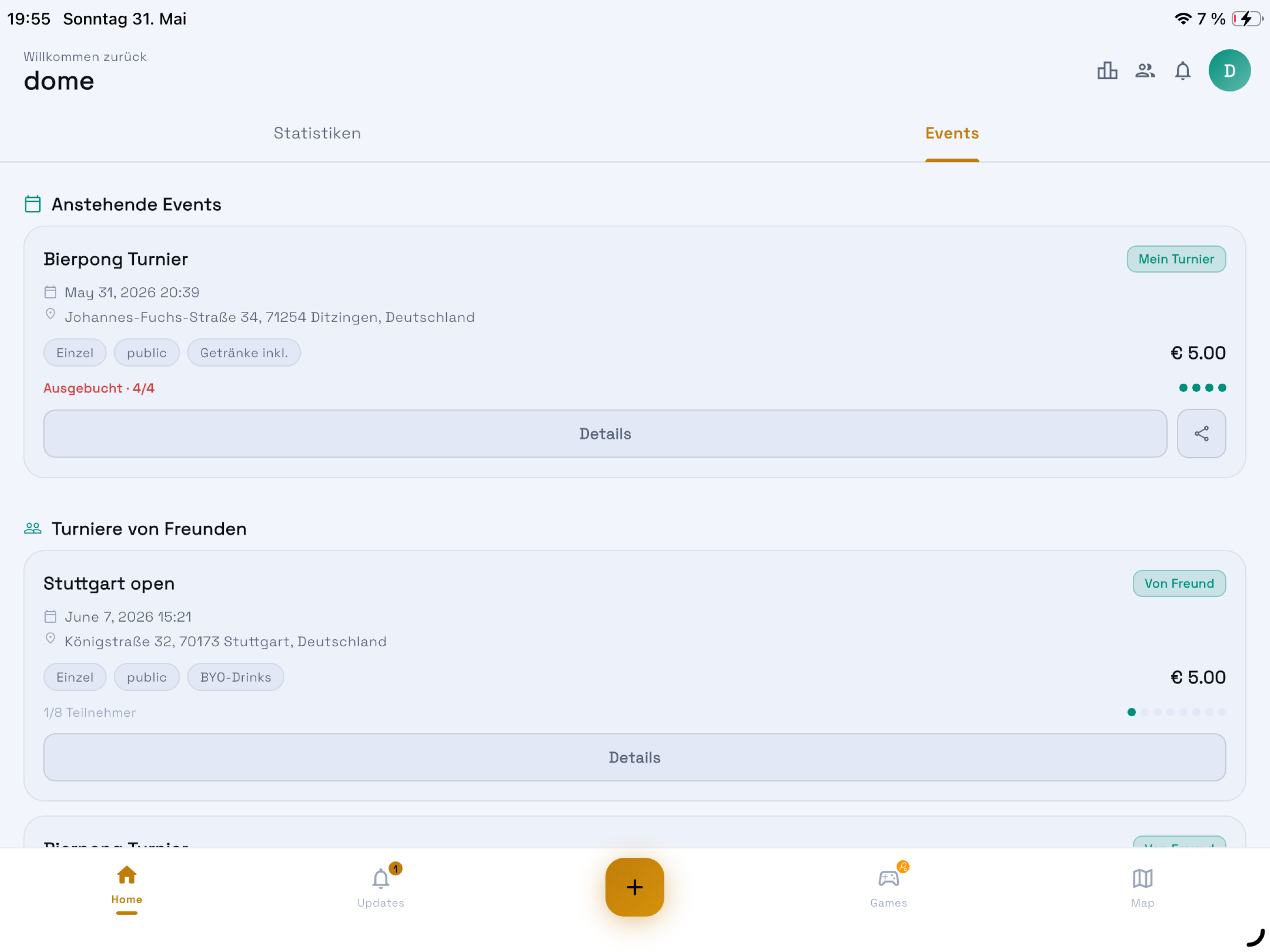
Task: Click participant dots on Stuttgart open card
Action: coord(1176,712)
